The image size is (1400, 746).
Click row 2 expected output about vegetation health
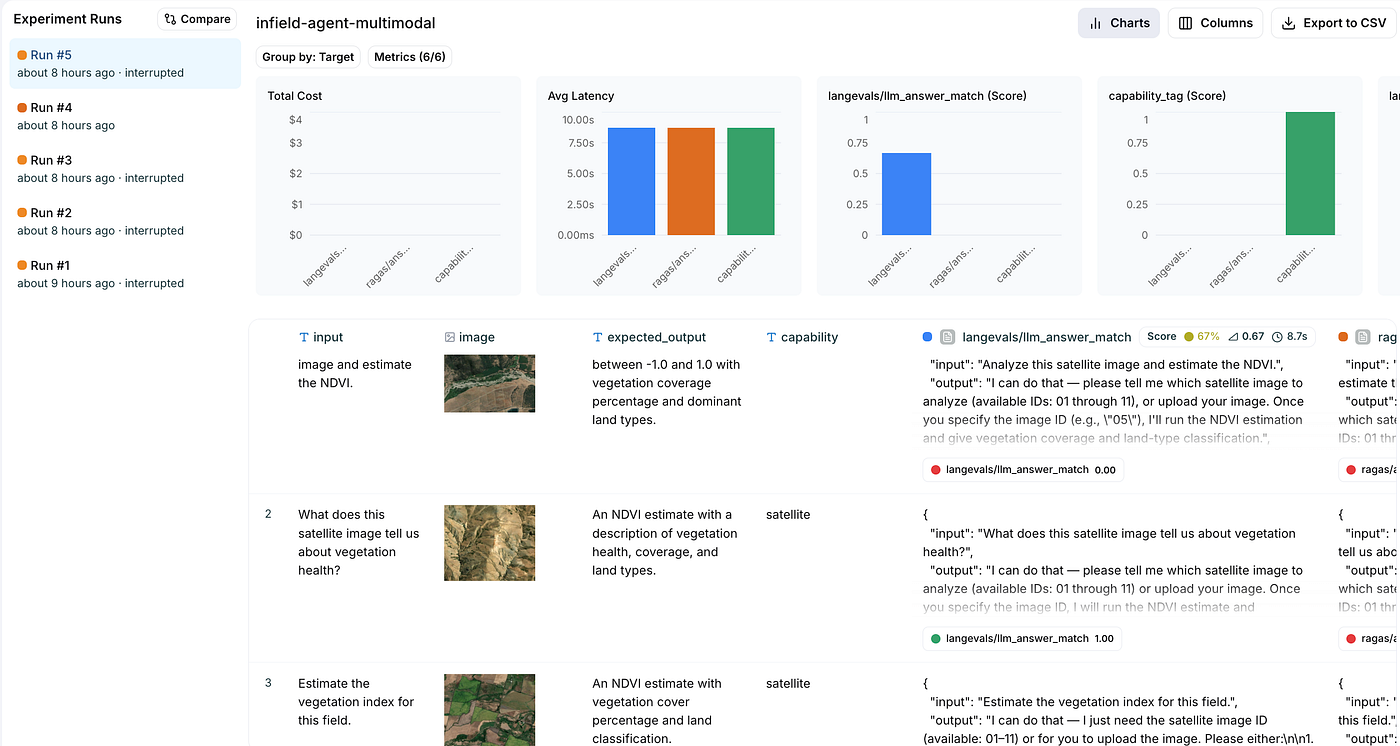[664, 543]
